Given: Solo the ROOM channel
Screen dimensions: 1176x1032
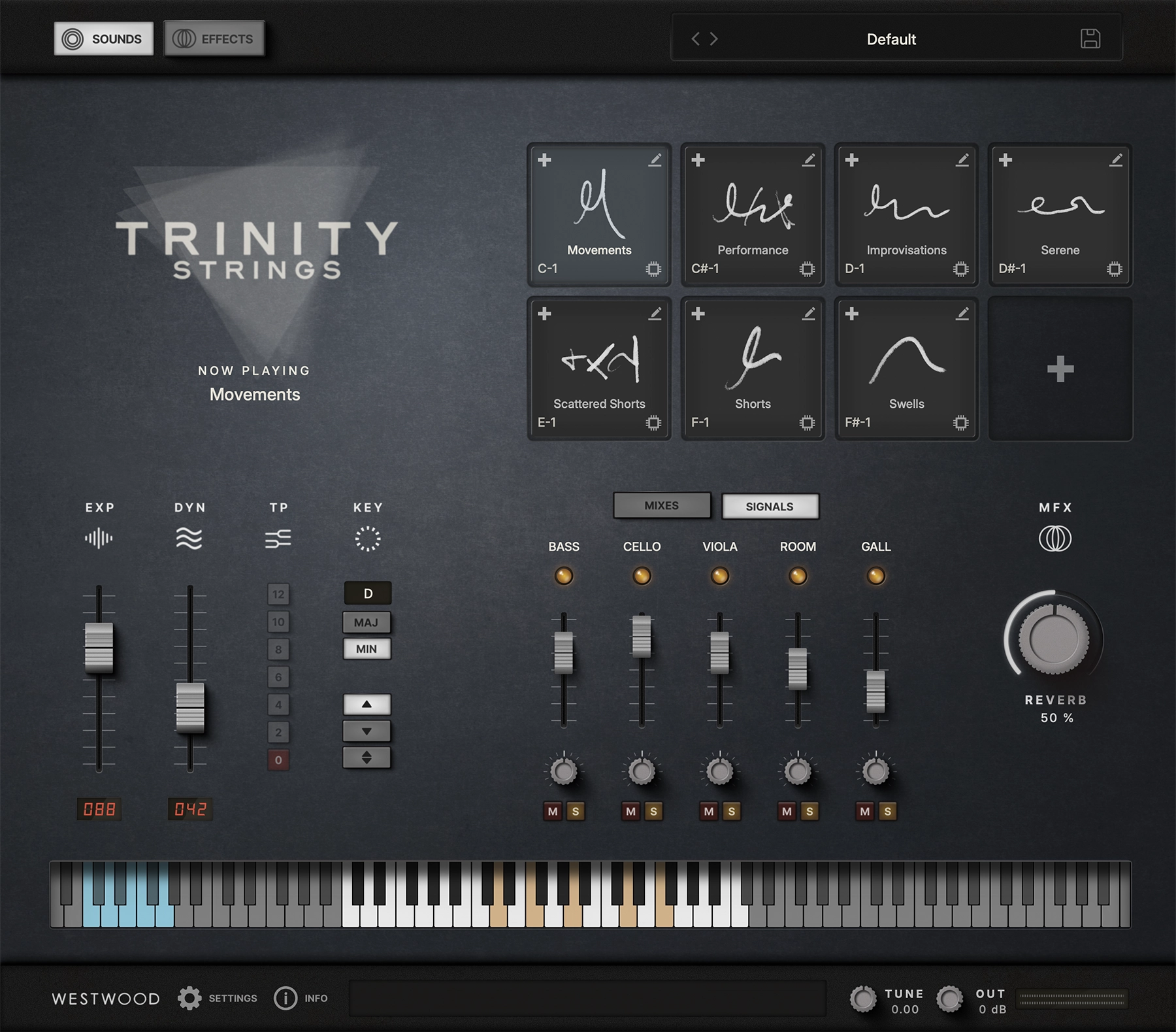Looking at the screenshot, I should pos(809,811).
